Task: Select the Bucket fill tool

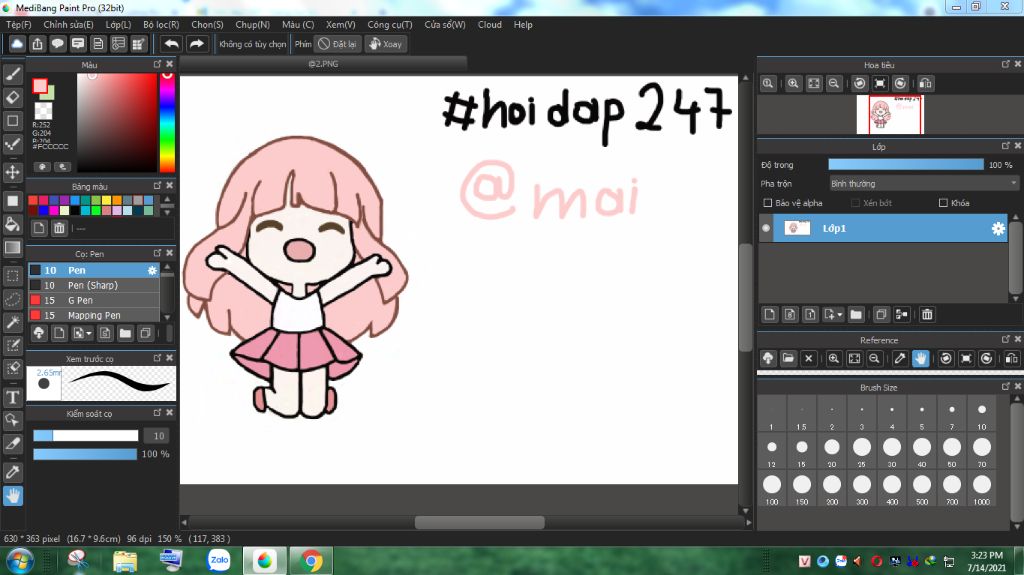Action: 12,224
